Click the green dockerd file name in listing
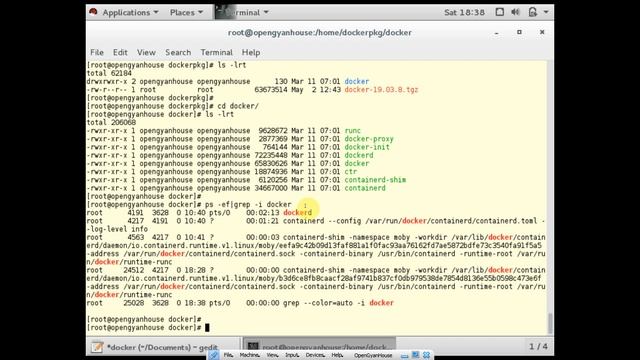 [359, 155]
